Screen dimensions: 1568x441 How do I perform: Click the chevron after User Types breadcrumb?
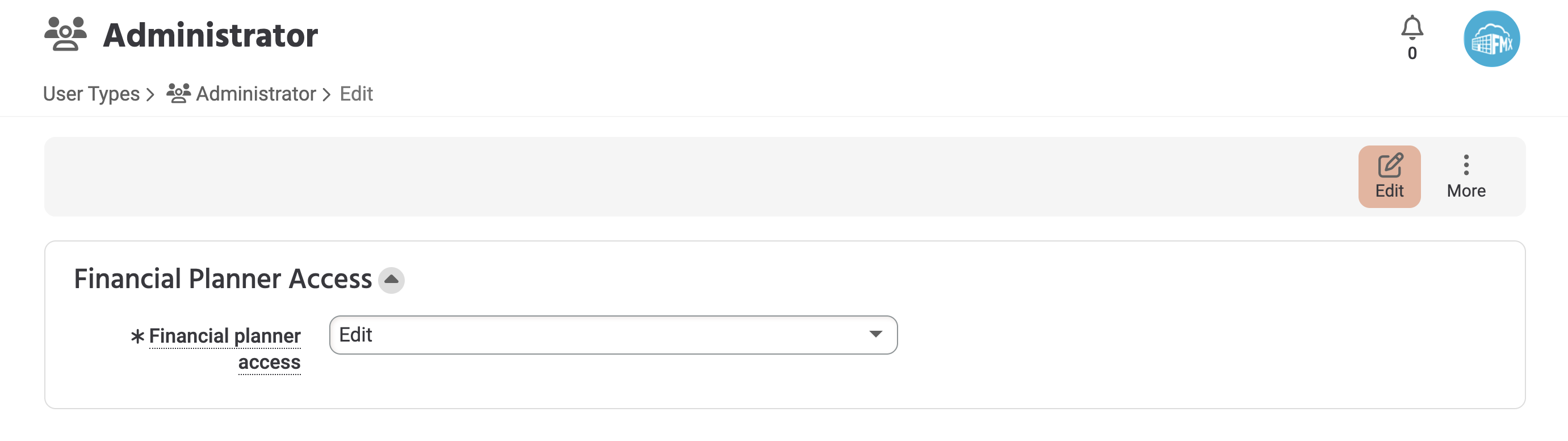[150, 94]
